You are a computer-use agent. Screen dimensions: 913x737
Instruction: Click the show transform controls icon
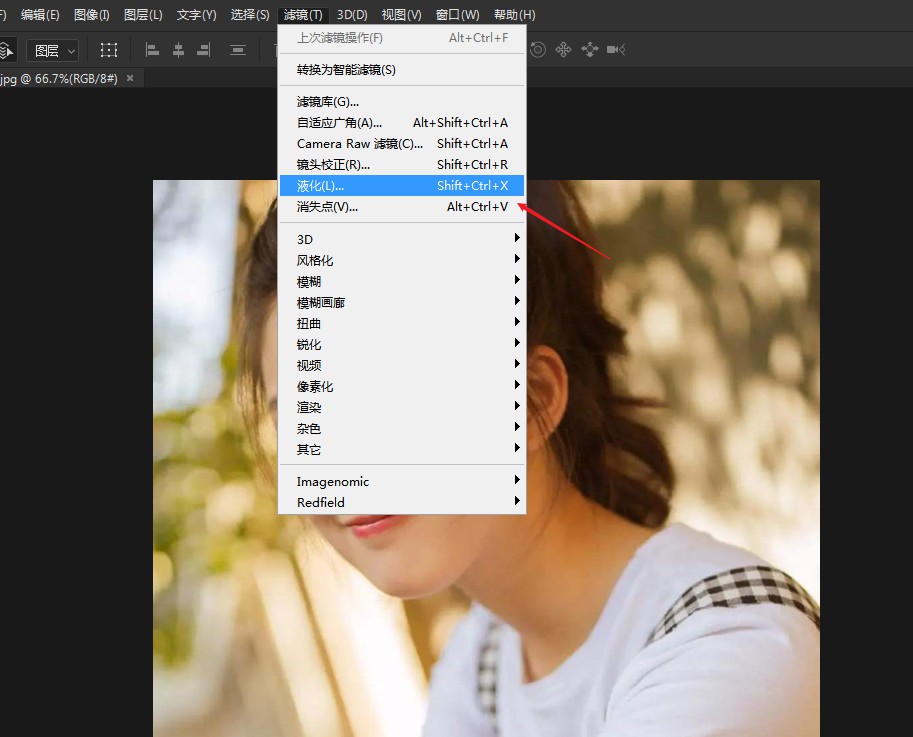109,50
